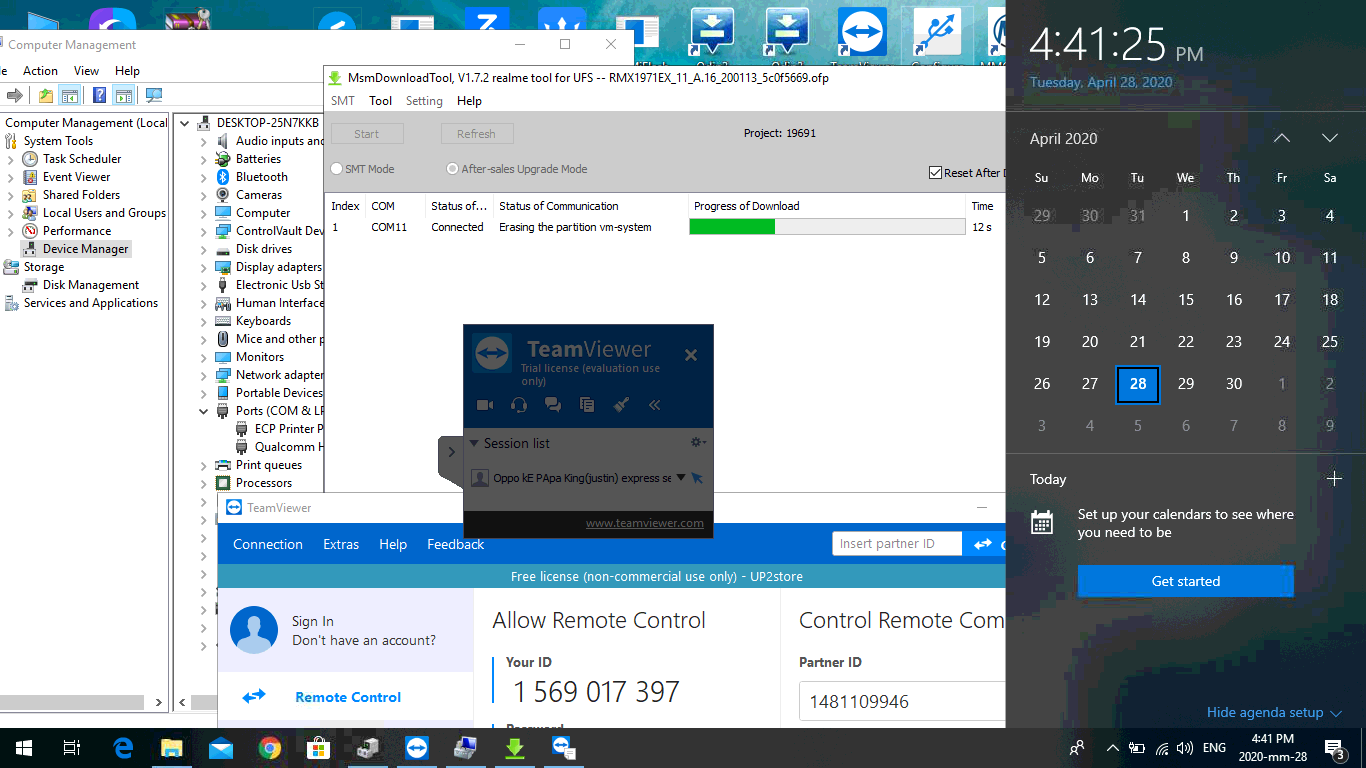Open the SMT menu in MsmDownloadTool
Image resolution: width=1366 pixels, height=768 pixels.
coord(343,101)
